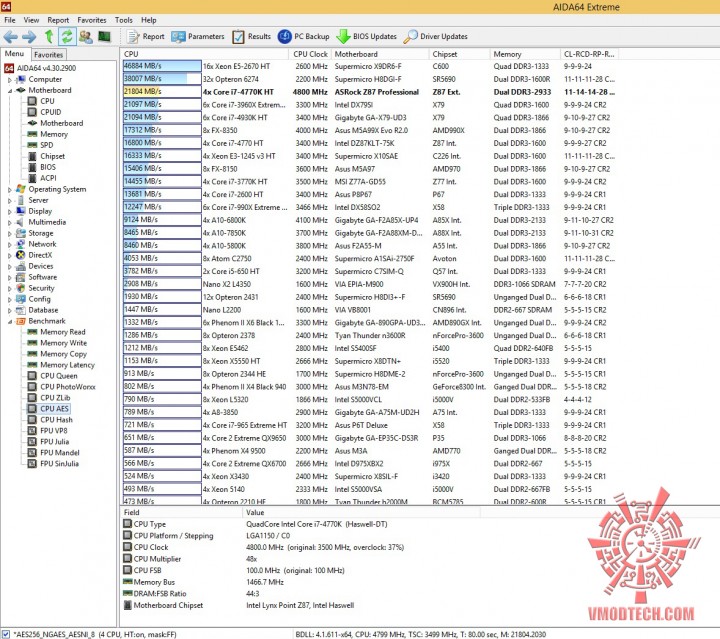Open benchmark Parameters
This screenshot has height=639, width=720.
(197, 36)
